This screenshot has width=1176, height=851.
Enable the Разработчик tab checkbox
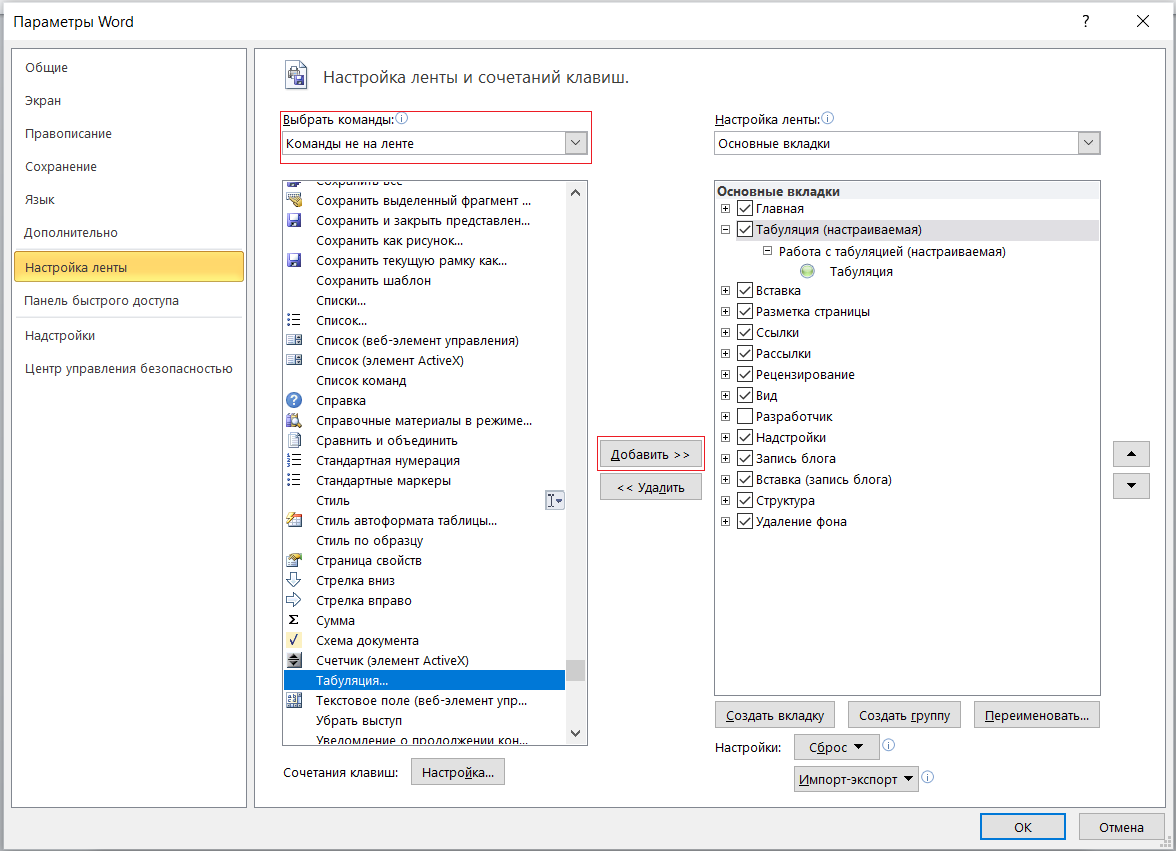click(x=744, y=416)
